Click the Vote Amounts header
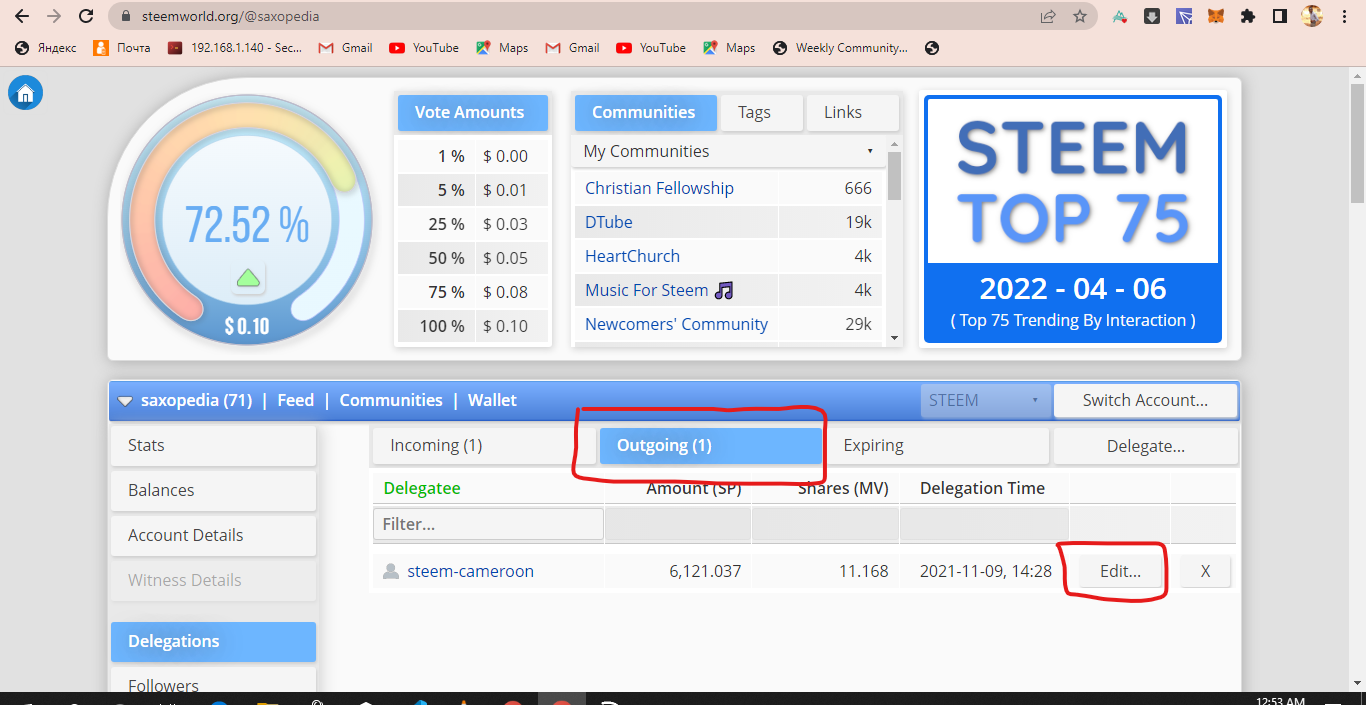Screen dimensions: 1366x705 pos(473,113)
